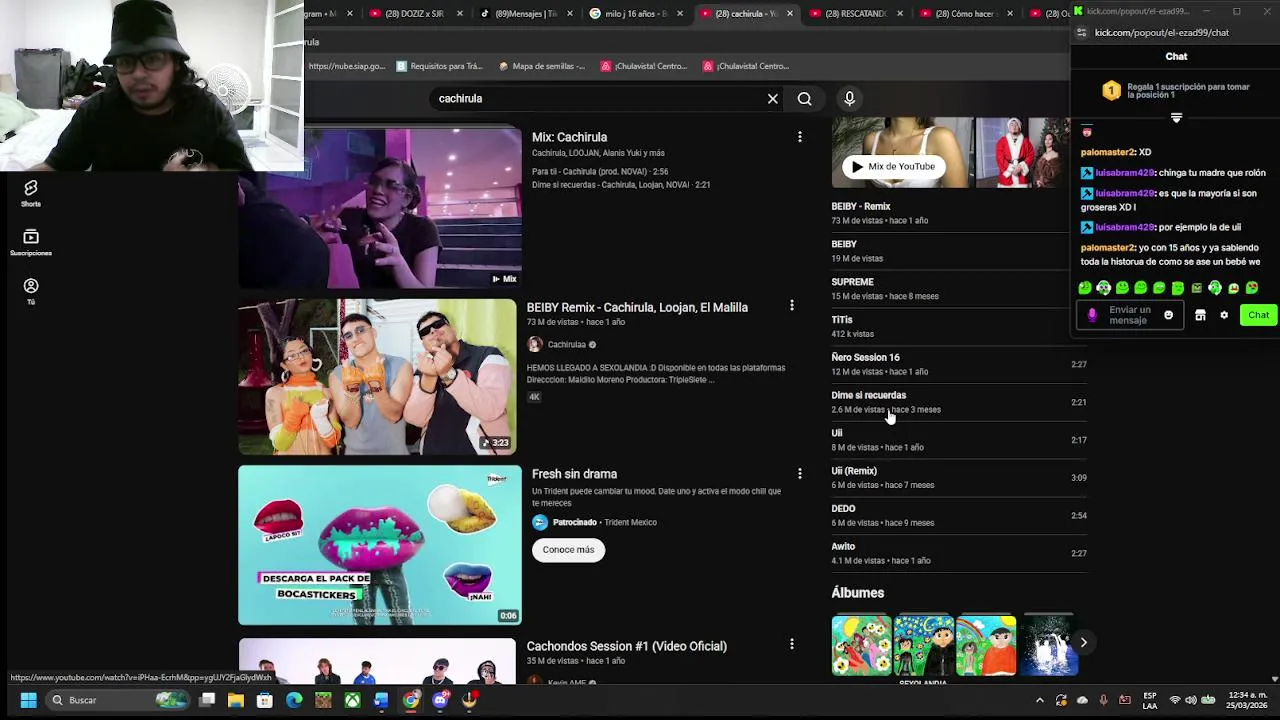Close the active cachirula browser tab
Image resolution: width=1280 pixels, height=720 pixels.
789,13
